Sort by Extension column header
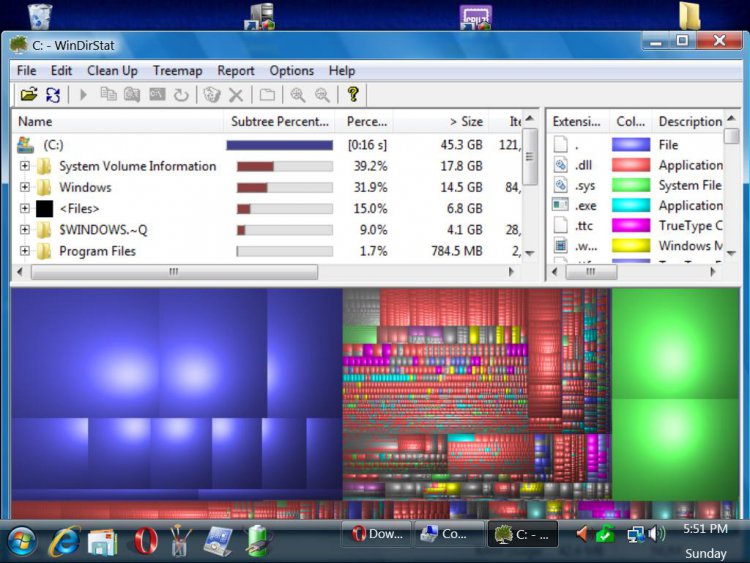The image size is (750, 563). (577, 121)
